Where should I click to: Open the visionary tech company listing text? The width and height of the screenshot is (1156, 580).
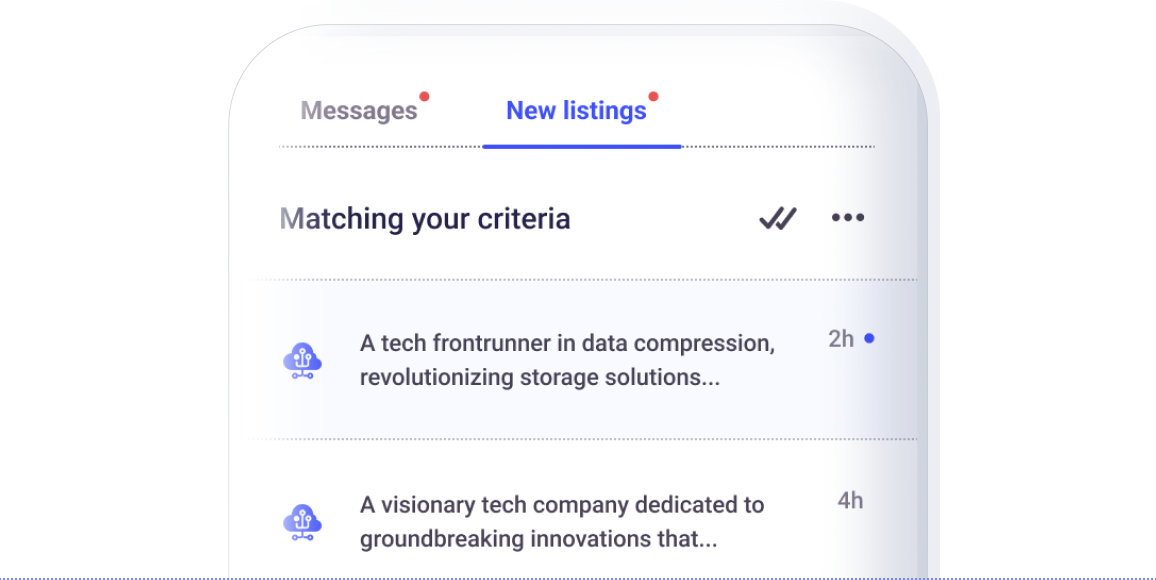coord(562,522)
